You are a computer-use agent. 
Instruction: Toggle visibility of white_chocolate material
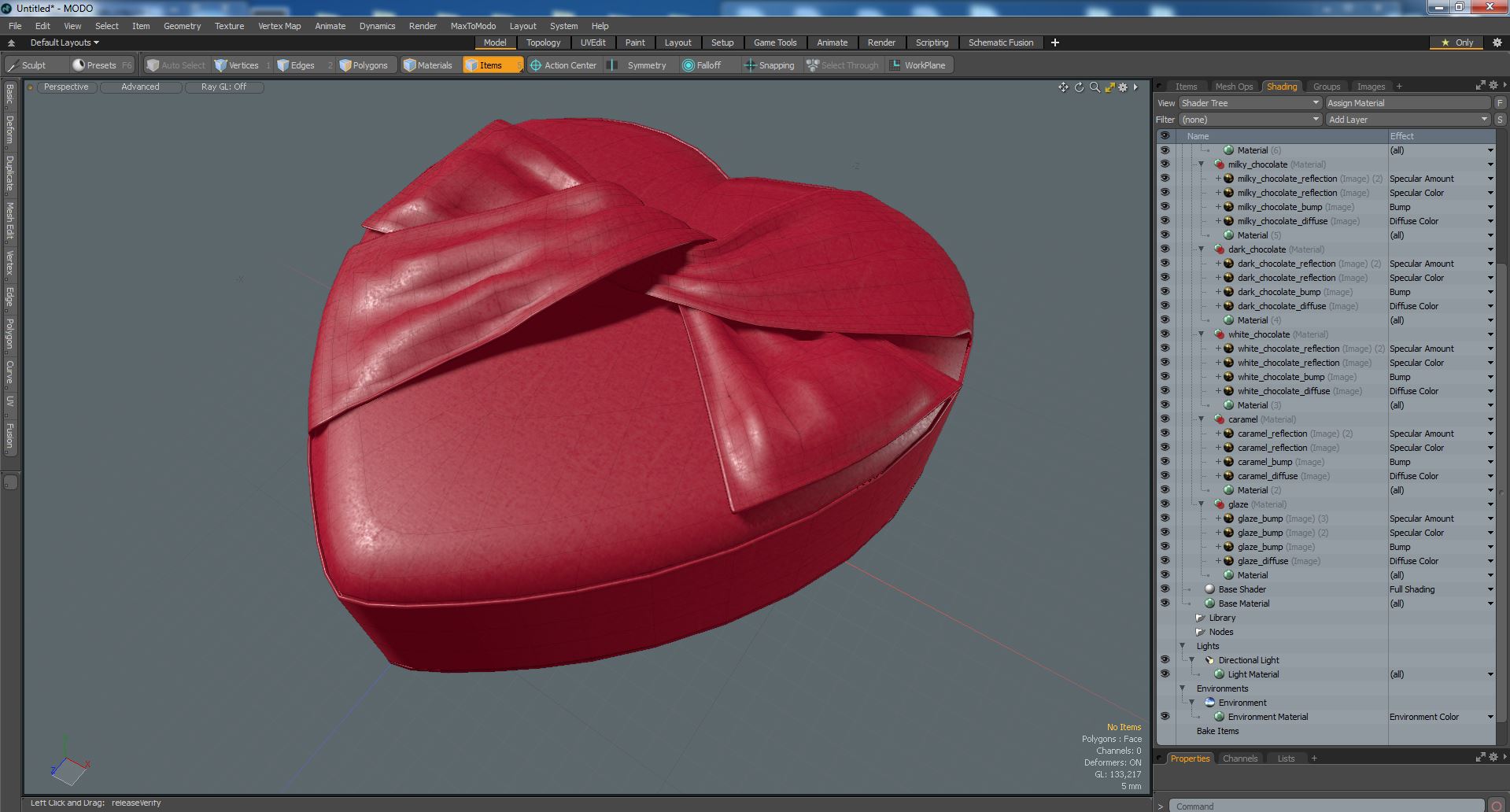(1165, 334)
